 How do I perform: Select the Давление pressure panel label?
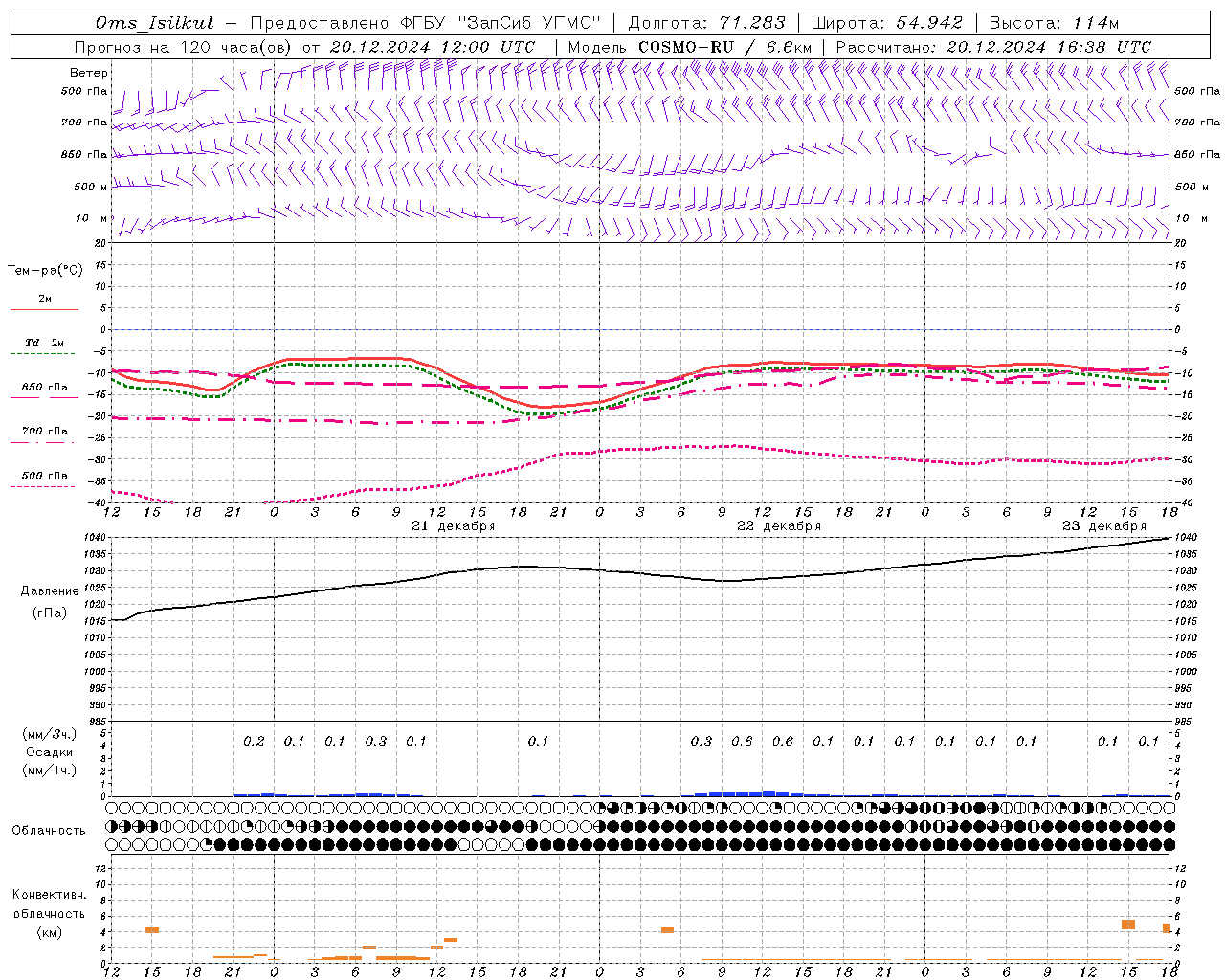click(x=50, y=591)
